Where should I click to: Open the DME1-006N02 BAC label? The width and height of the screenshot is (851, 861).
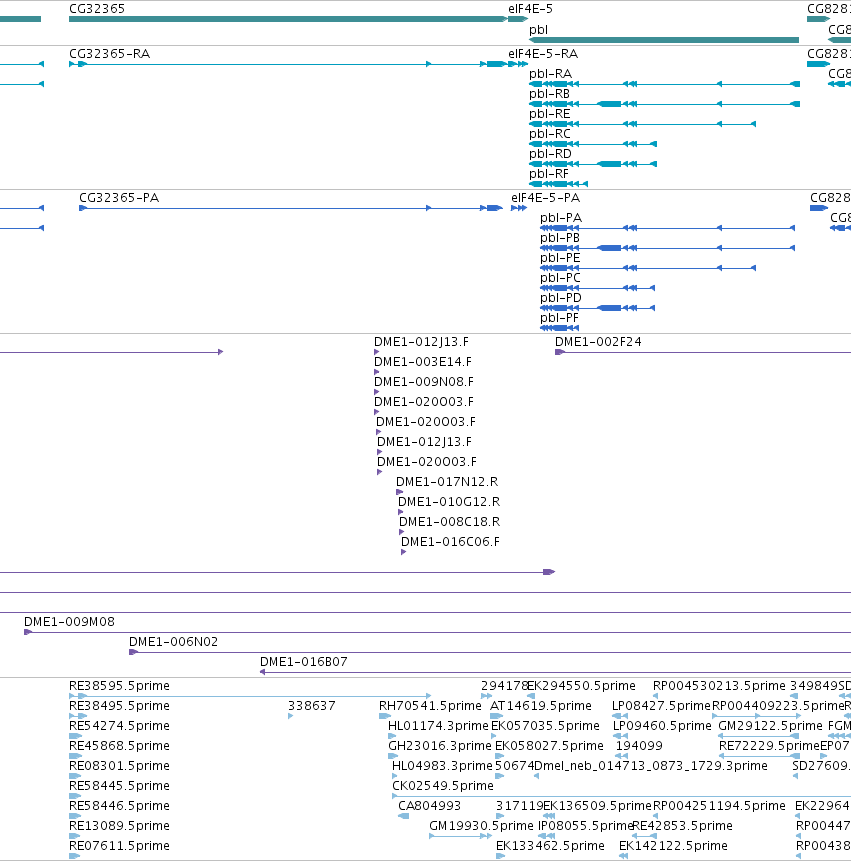point(173,642)
